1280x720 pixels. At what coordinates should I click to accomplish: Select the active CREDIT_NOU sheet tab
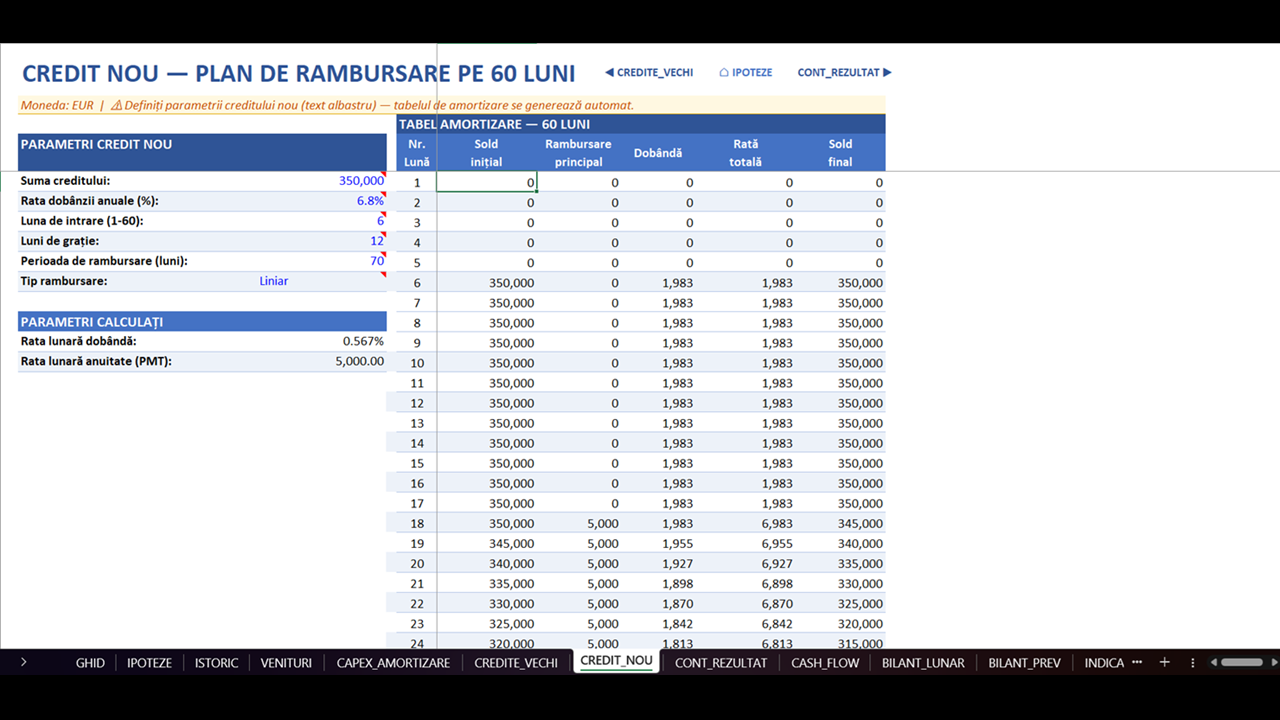point(616,661)
